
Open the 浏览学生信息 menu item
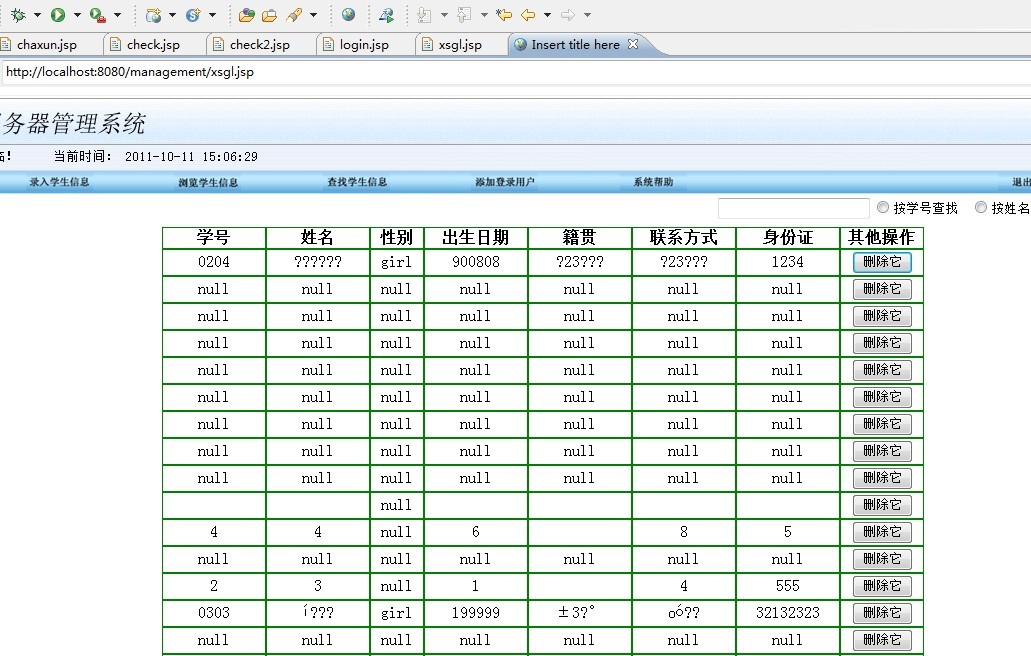click(208, 183)
